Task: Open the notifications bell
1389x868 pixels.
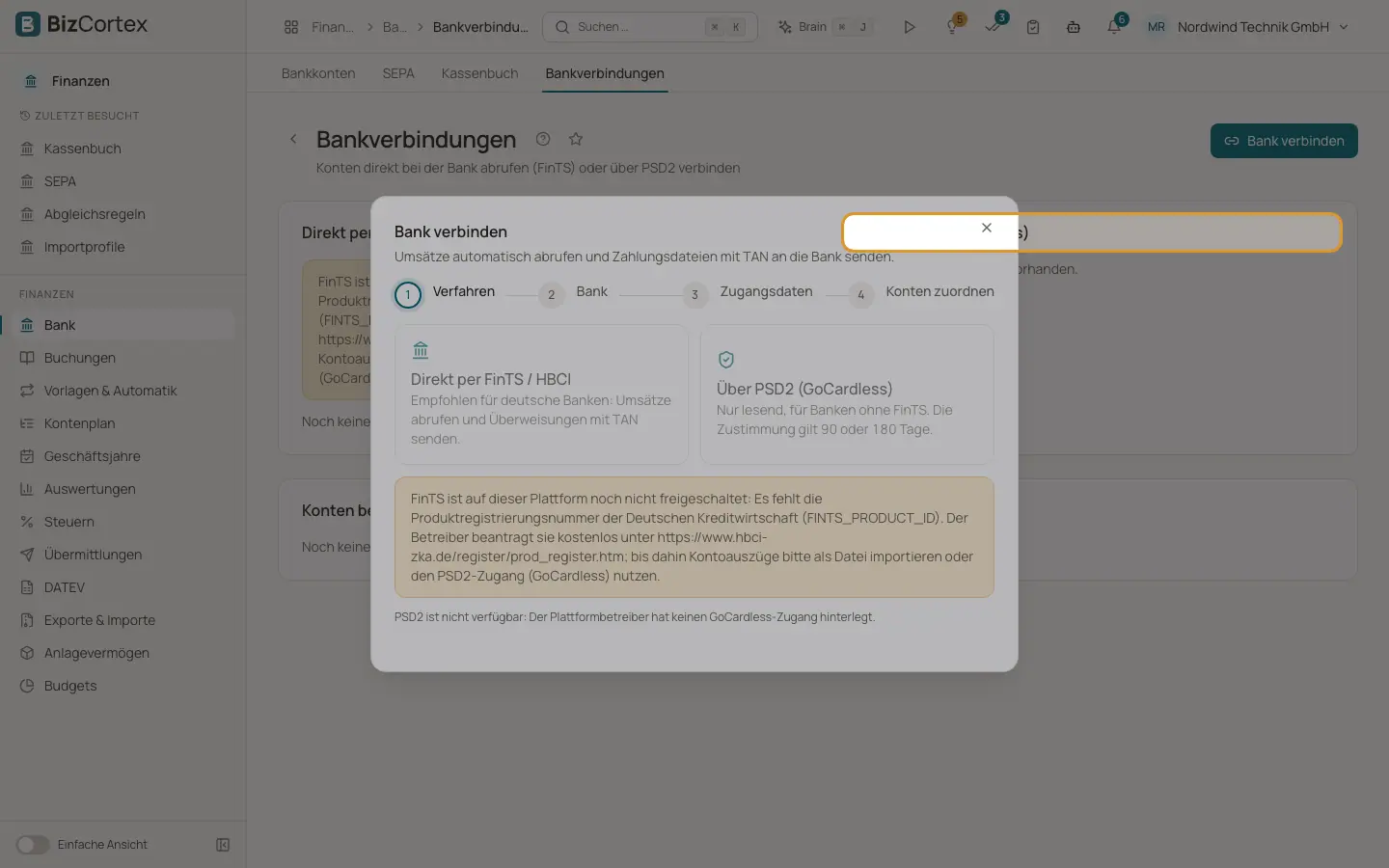Action: [x=1114, y=27]
